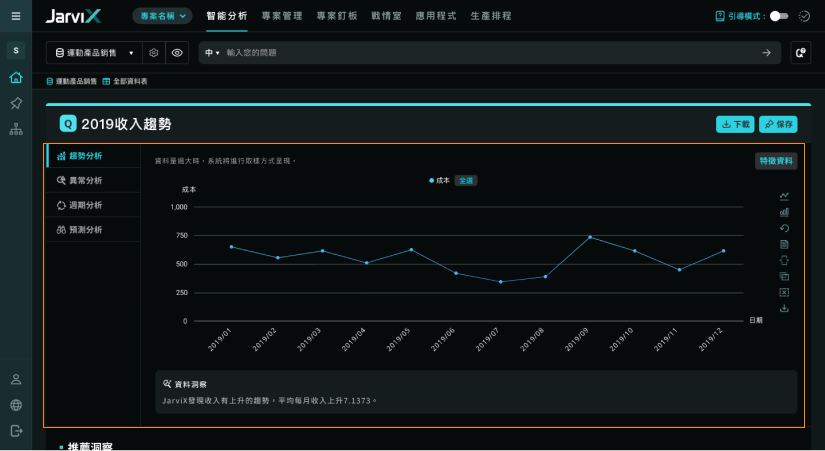The image size is (825, 451).
Task: Open pinned items via sidebar pin icon
Action: (16, 103)
